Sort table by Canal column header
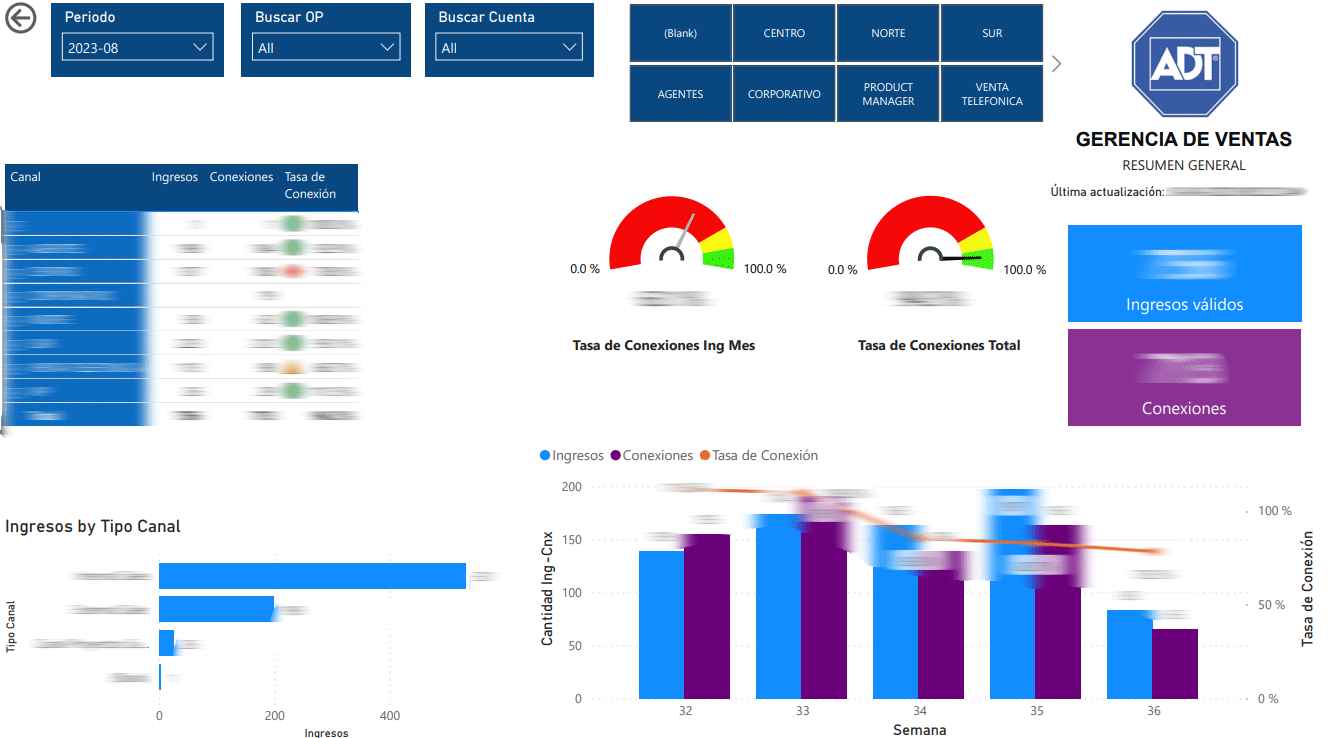 coord(26,177)
